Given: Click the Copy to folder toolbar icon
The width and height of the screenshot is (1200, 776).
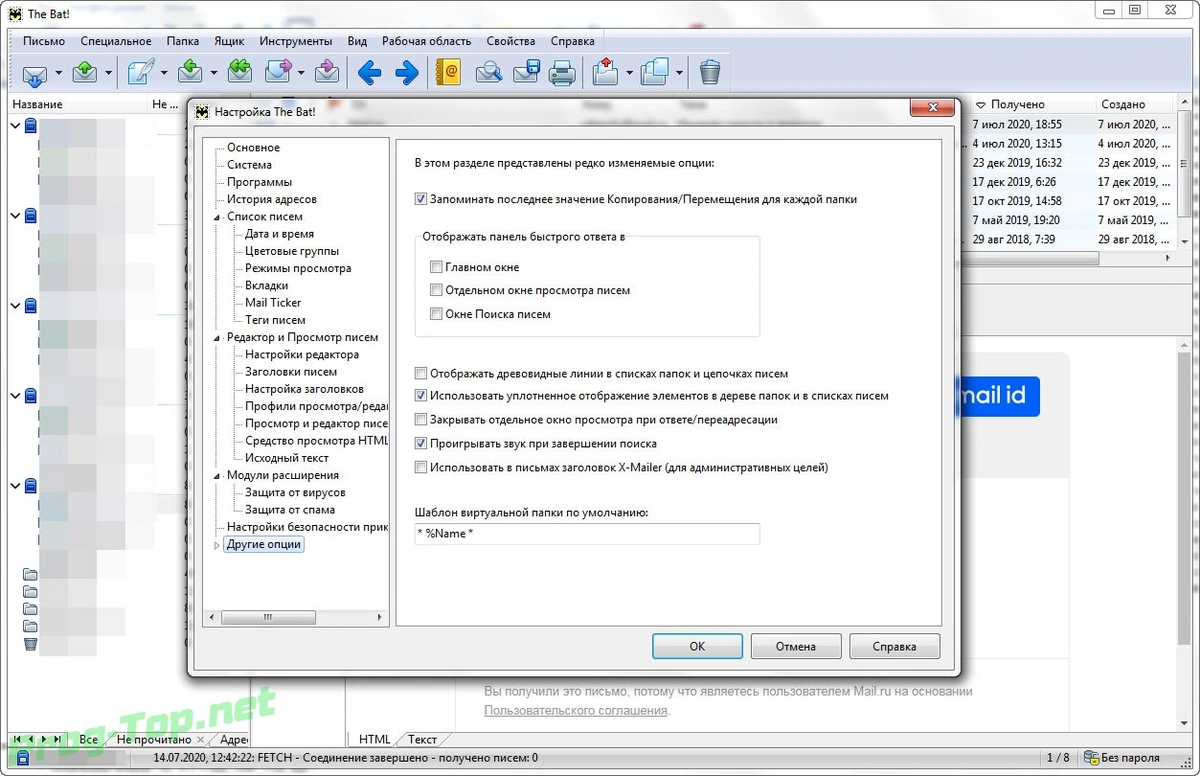Looking at the screenshot, I should (655, 73).
